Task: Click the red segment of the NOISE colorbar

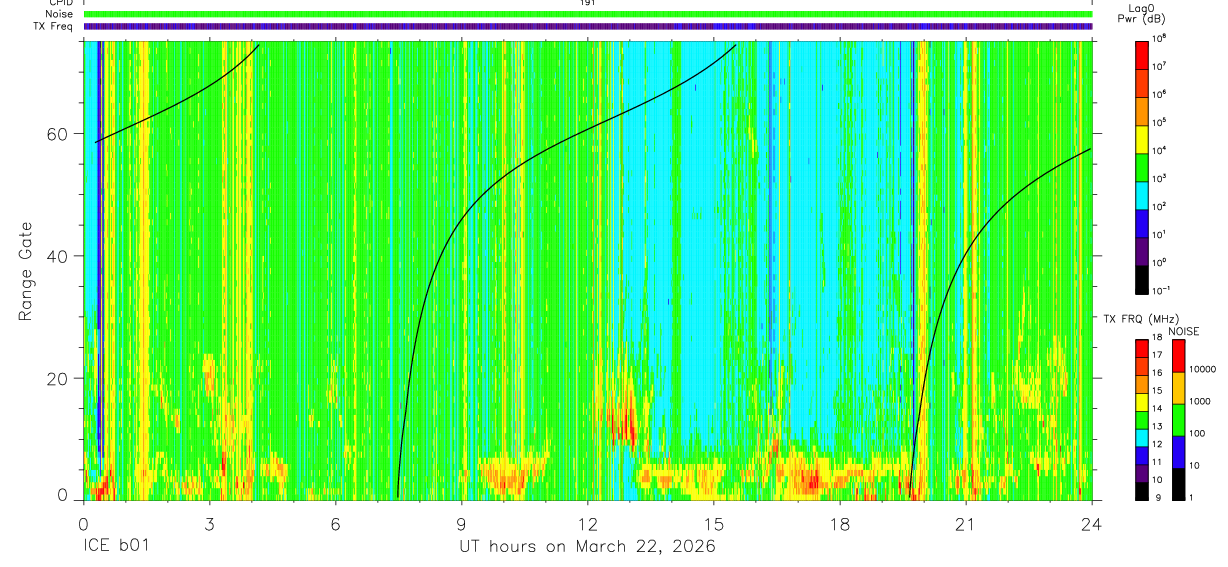Action: 1178,355
